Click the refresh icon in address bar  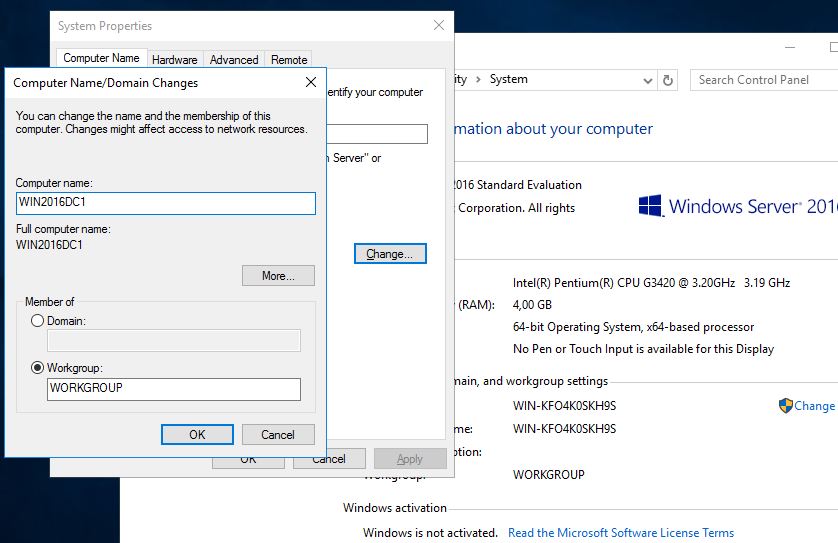pos(668,80)
